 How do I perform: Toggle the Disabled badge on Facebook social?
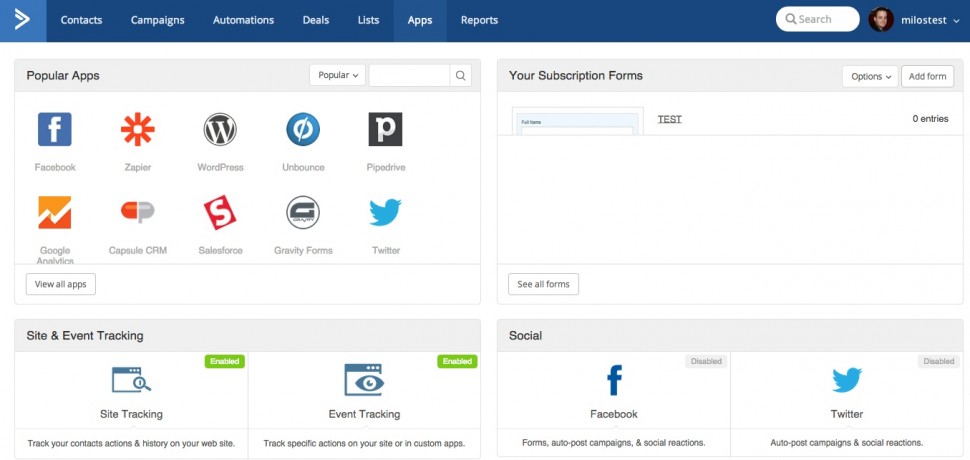706,361
